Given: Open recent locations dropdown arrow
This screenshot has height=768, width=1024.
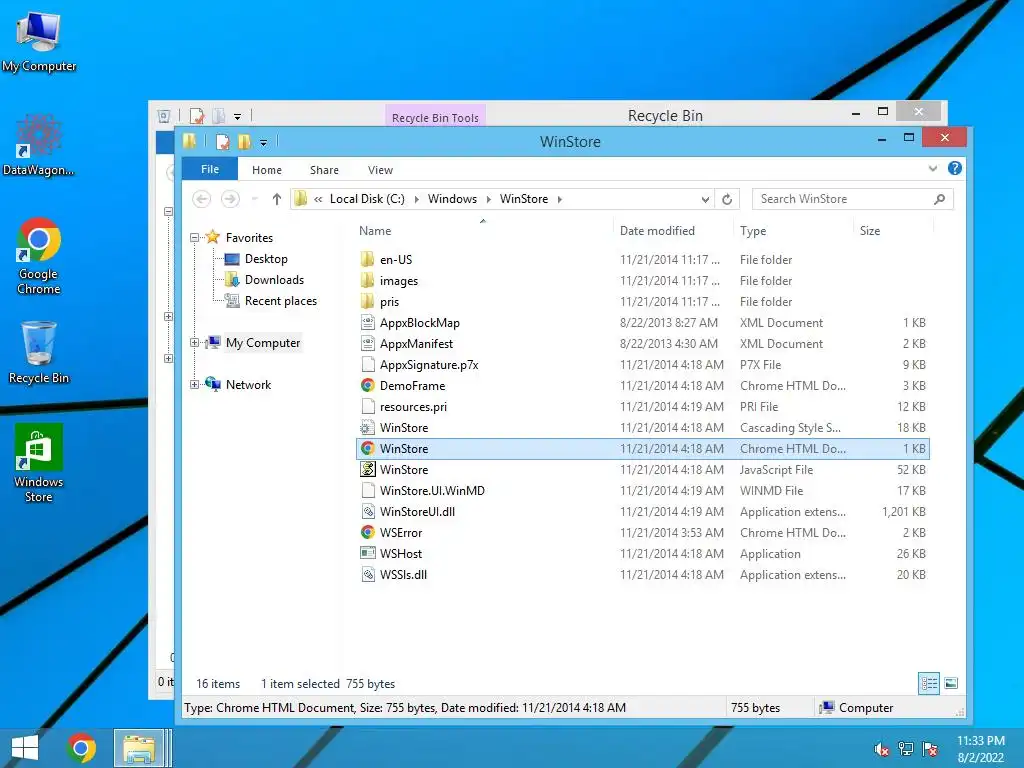Looking at the screenshot, I should click(x=254, y=199).
